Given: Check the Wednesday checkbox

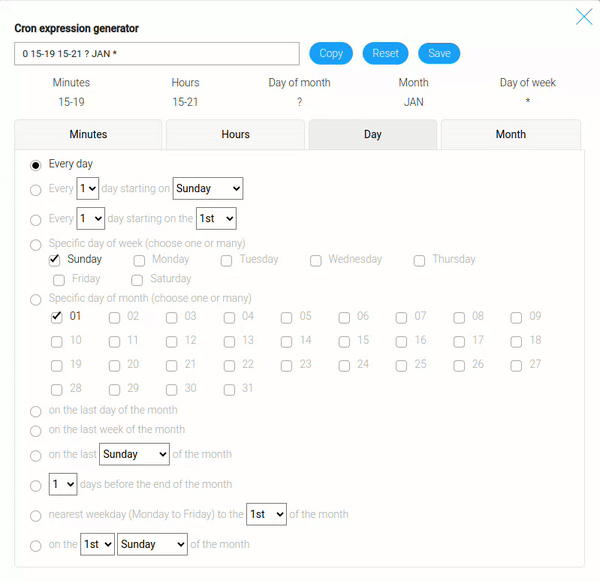Looking at the screenshot, I should (316, 261).
